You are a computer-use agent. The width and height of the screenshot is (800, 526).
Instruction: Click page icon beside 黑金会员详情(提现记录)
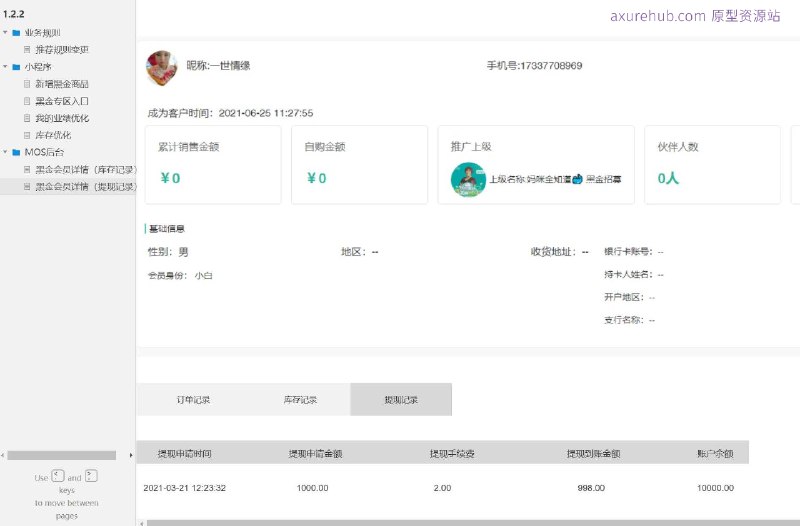tap(27, 186)
